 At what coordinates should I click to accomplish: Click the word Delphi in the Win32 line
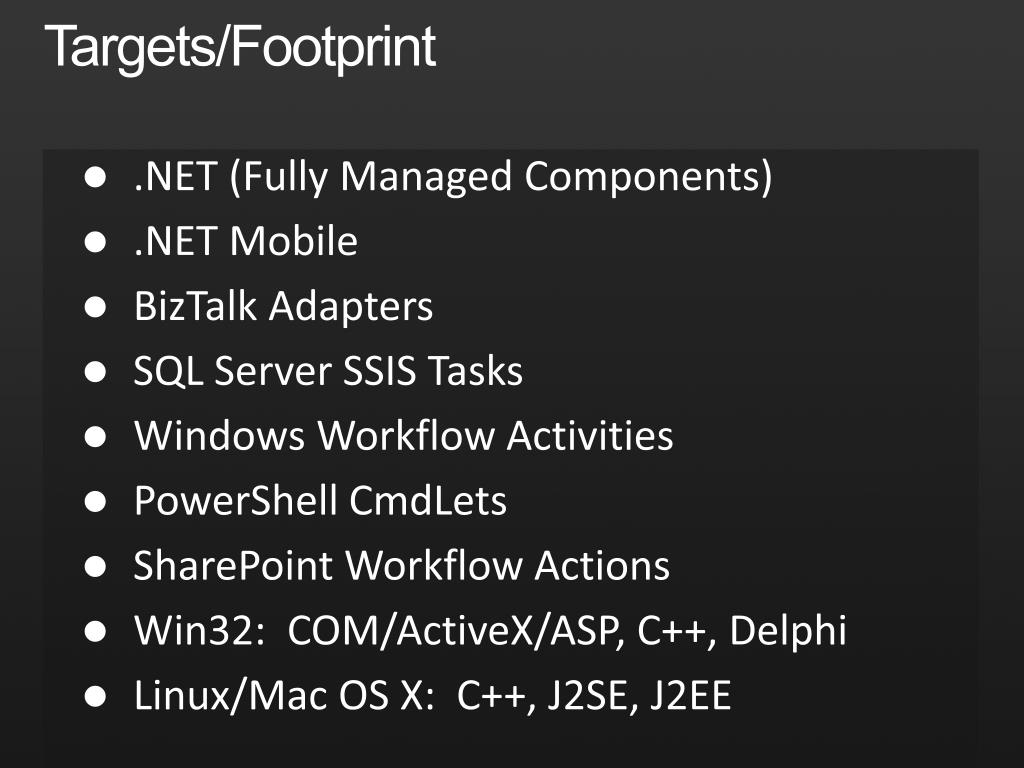point(788,631)
